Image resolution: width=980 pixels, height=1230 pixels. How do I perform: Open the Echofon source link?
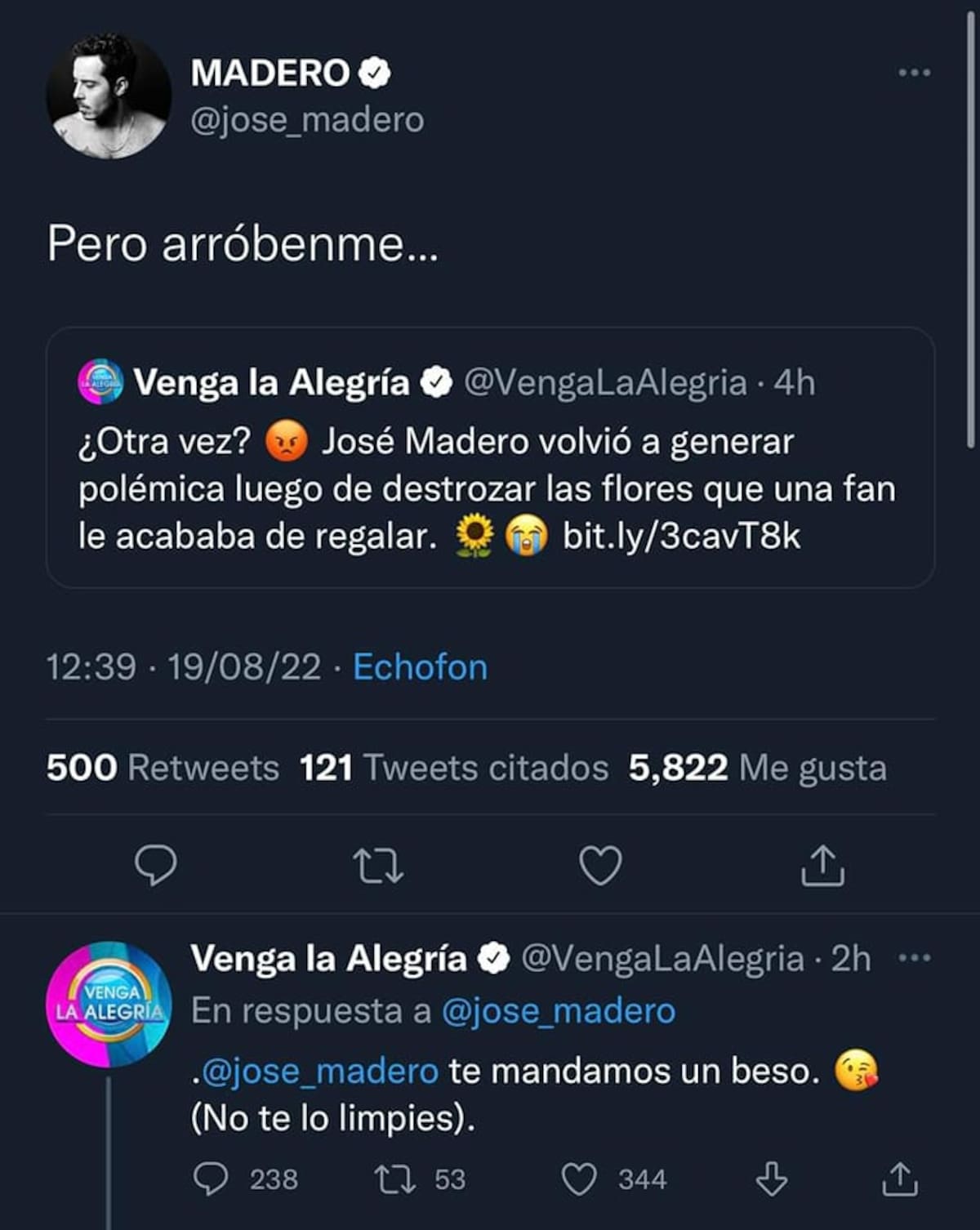420,667
